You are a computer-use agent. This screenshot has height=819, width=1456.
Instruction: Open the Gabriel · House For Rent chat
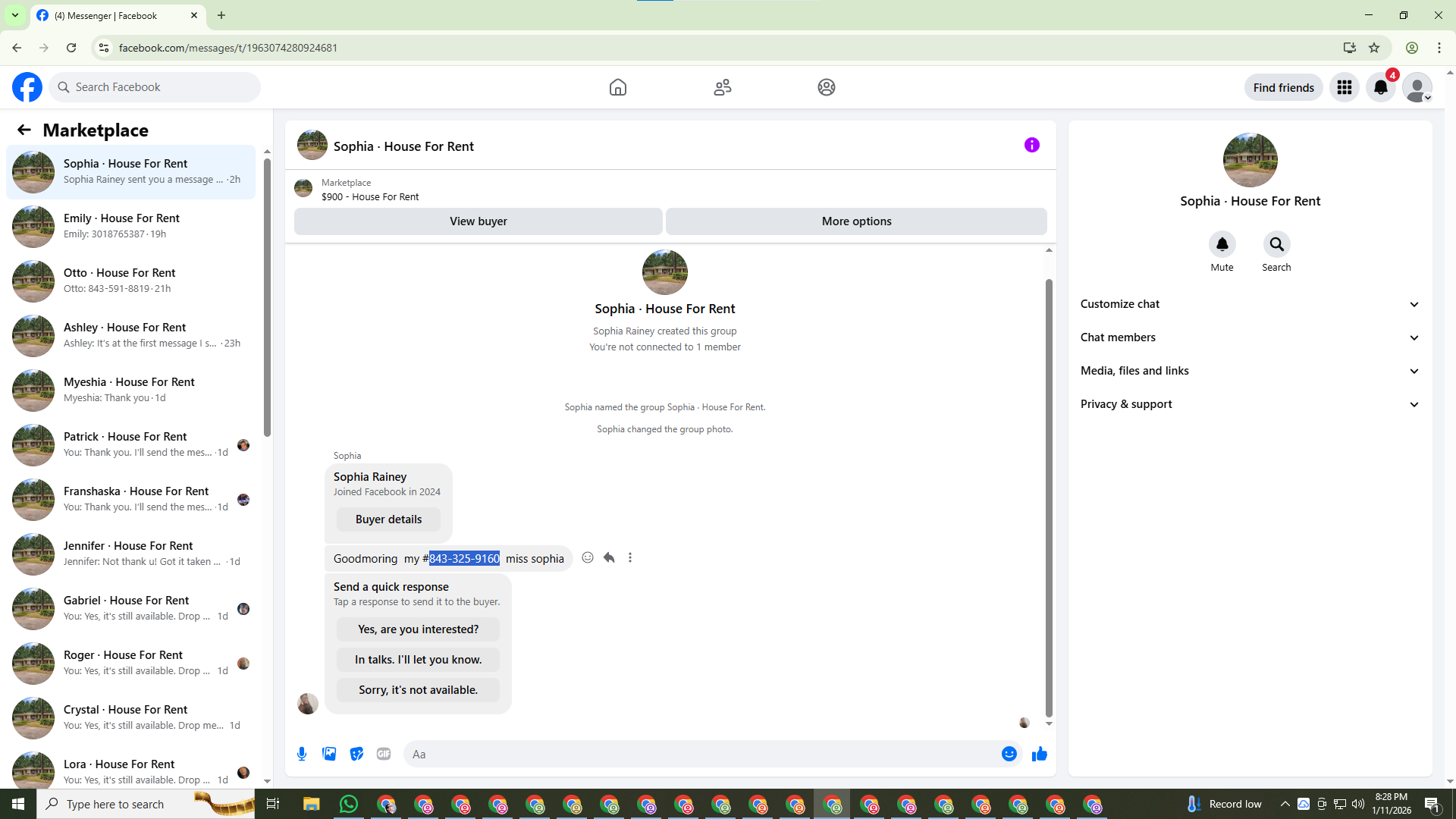point(130,609)
